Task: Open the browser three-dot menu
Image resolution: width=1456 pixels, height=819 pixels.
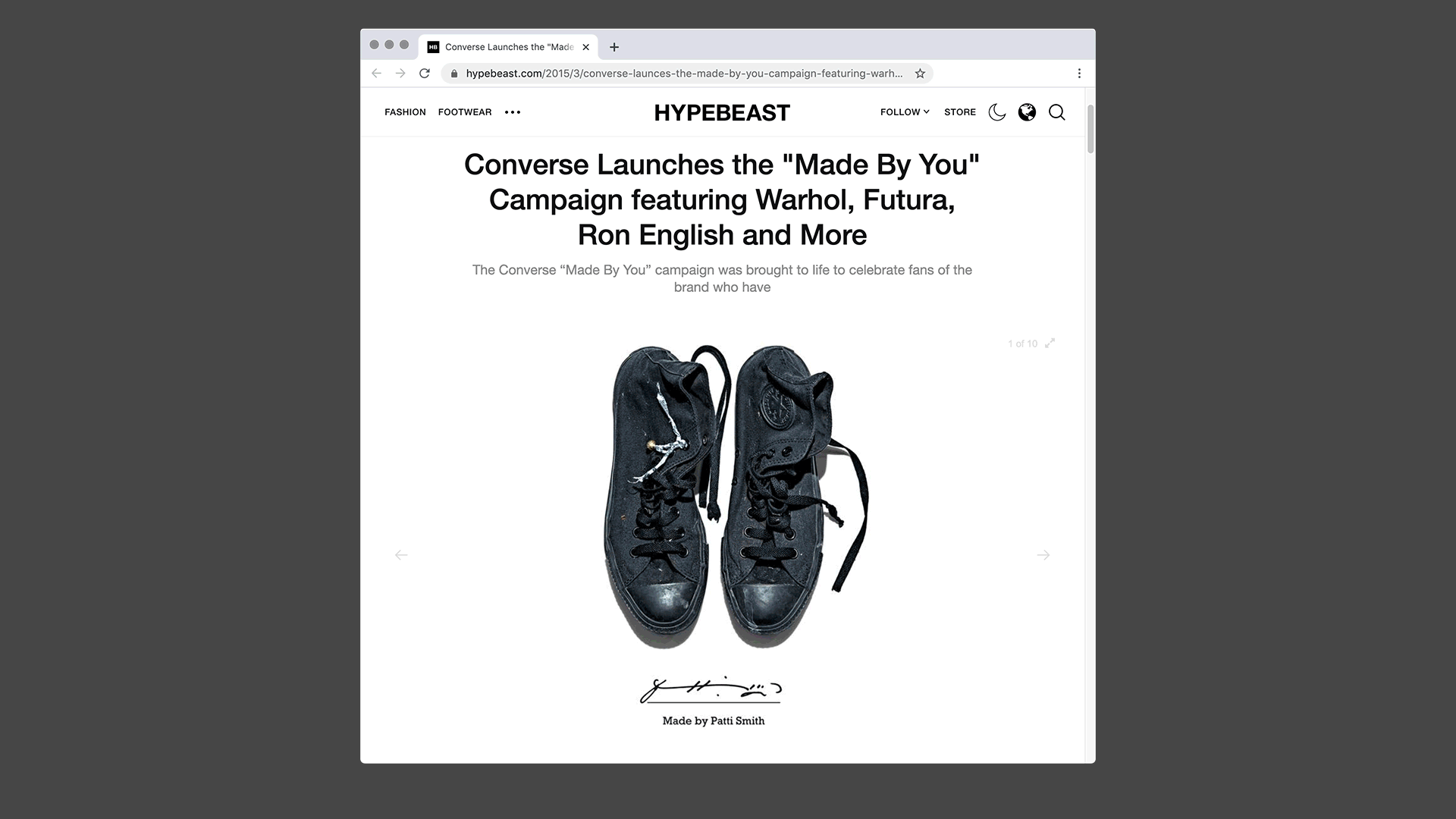Action: pos(1079,74)
